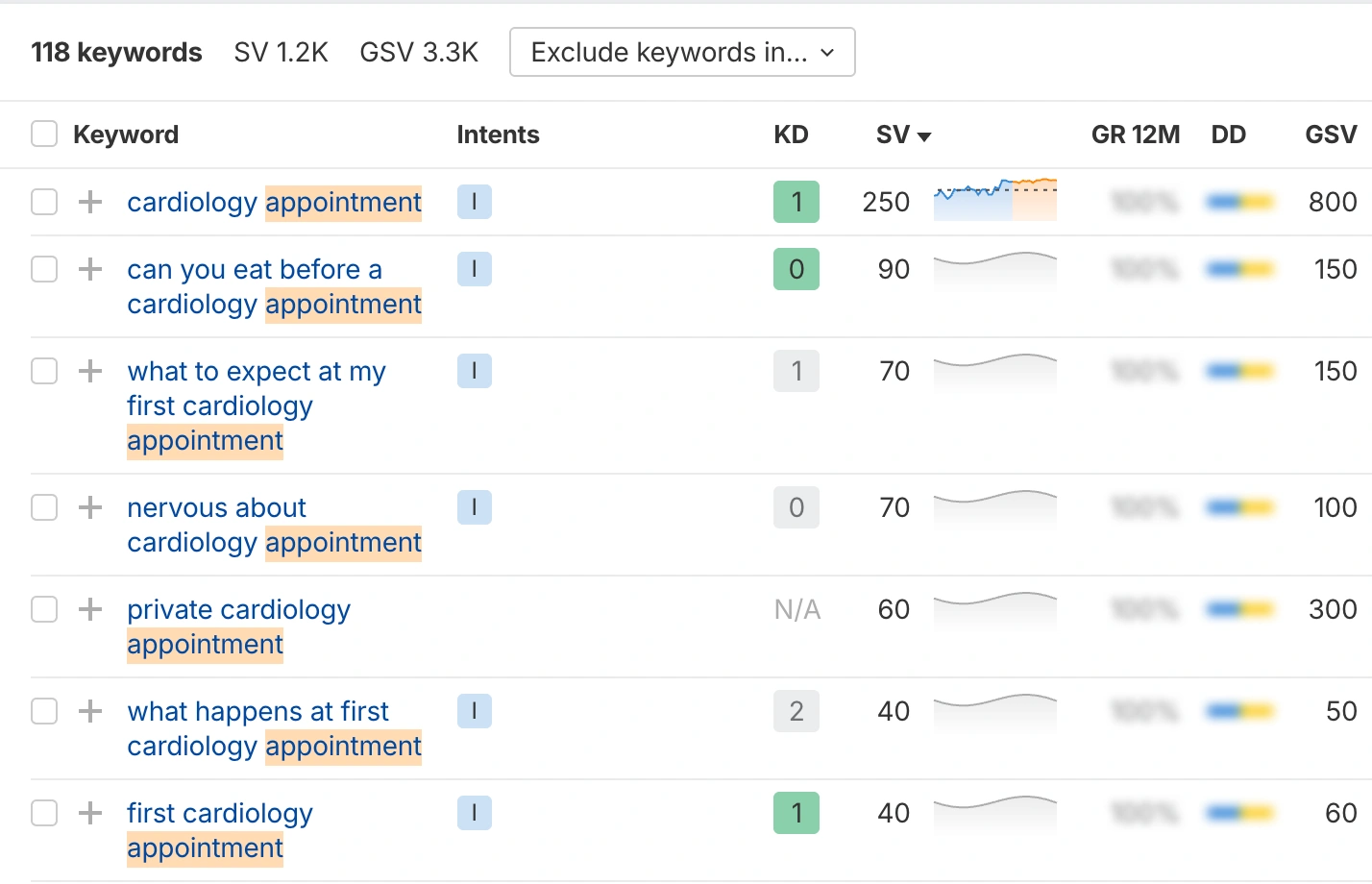Click the intent 'I' badge for 'first cardiology appointment'

[x=475, y=813]
